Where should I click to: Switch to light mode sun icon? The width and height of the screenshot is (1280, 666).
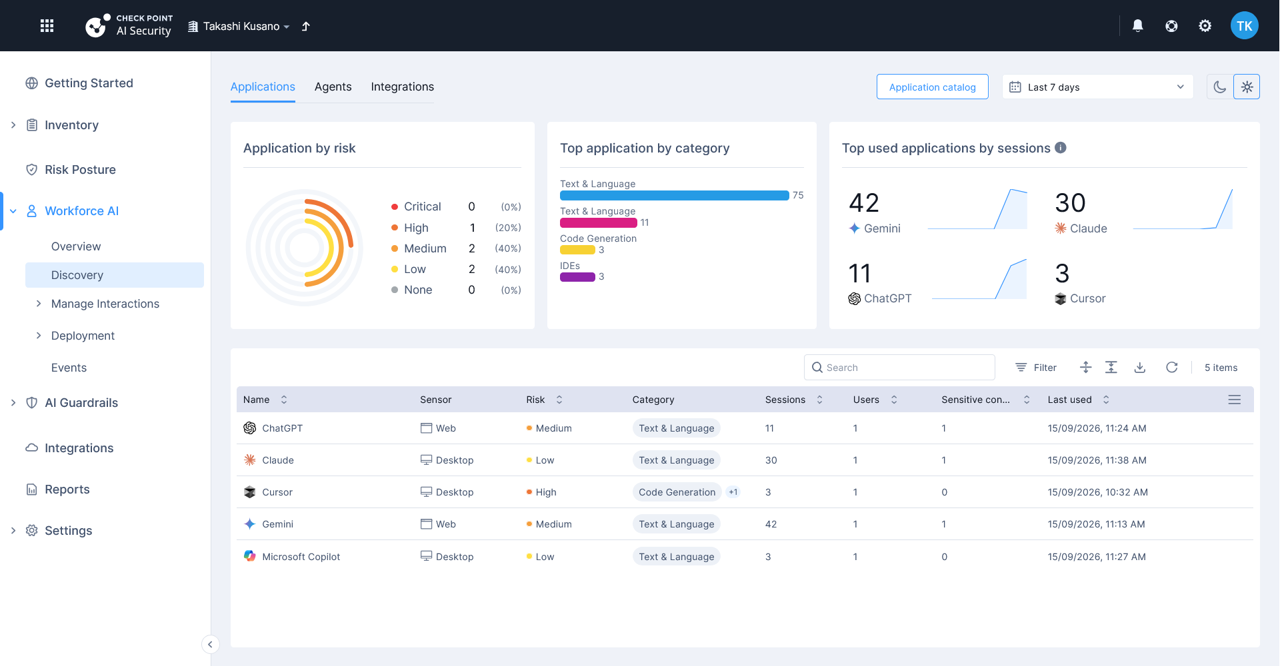[x=1247, y=87]
